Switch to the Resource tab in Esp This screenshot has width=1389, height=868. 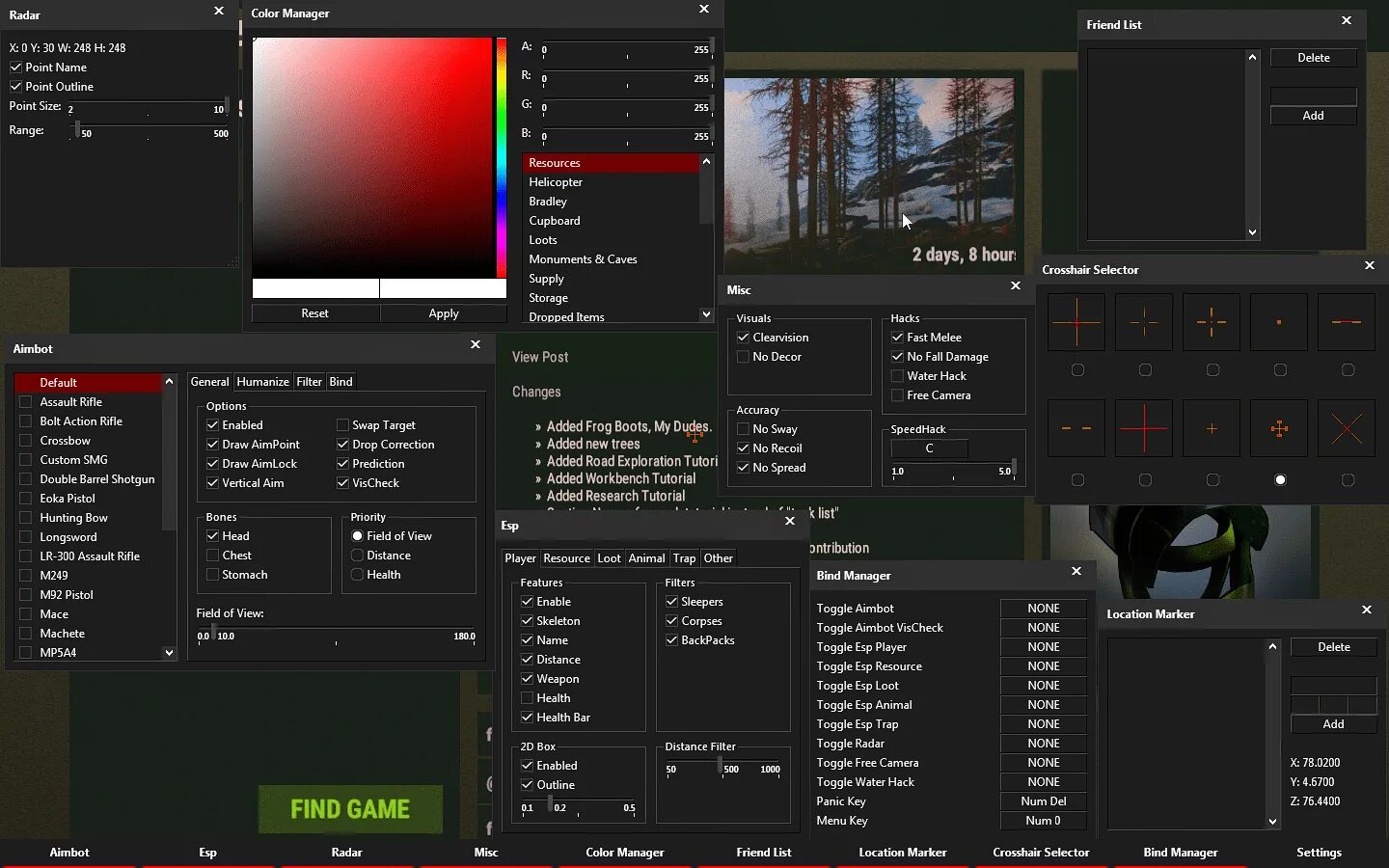tap(566, 558)
